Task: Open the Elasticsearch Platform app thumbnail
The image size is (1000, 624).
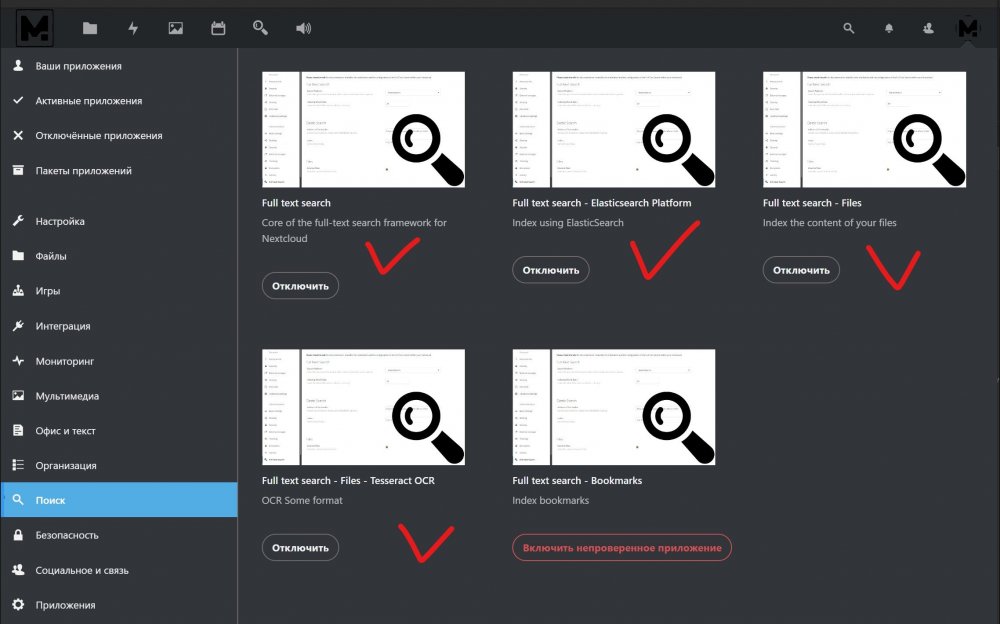Action: 614,130
